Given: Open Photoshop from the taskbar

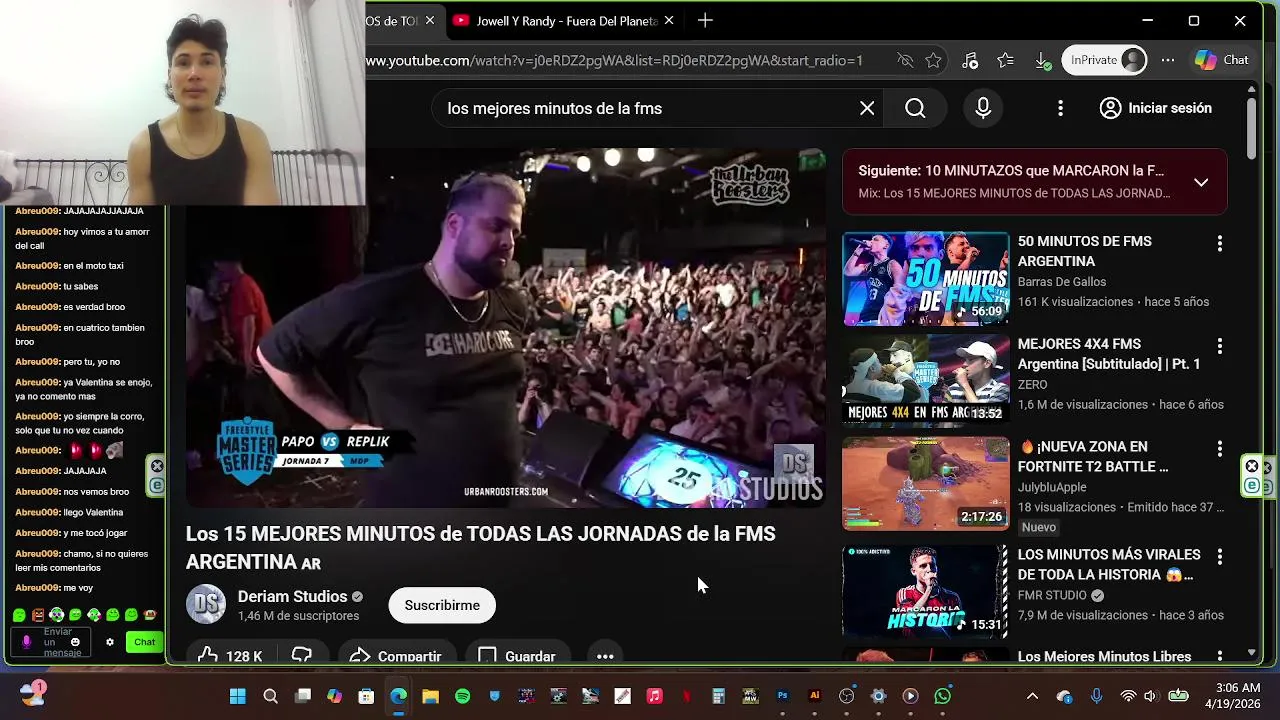Looking at the screenshot, I should (782, 696).
